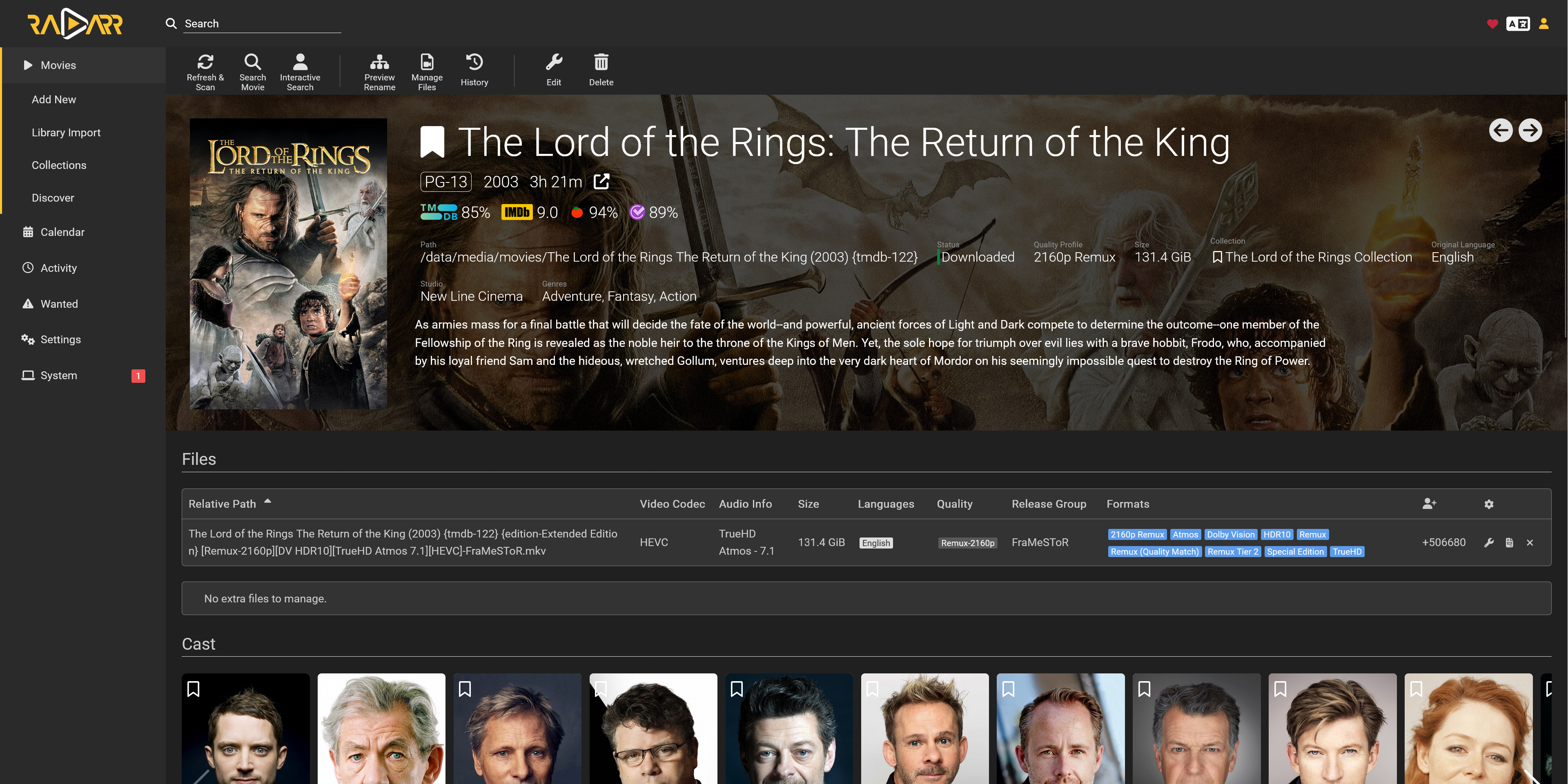Click the Dolby Vision format tag

point(1230,535)
